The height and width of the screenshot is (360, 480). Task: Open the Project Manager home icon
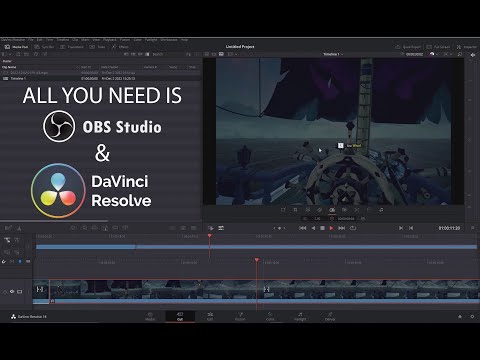(x=460, y=316)
